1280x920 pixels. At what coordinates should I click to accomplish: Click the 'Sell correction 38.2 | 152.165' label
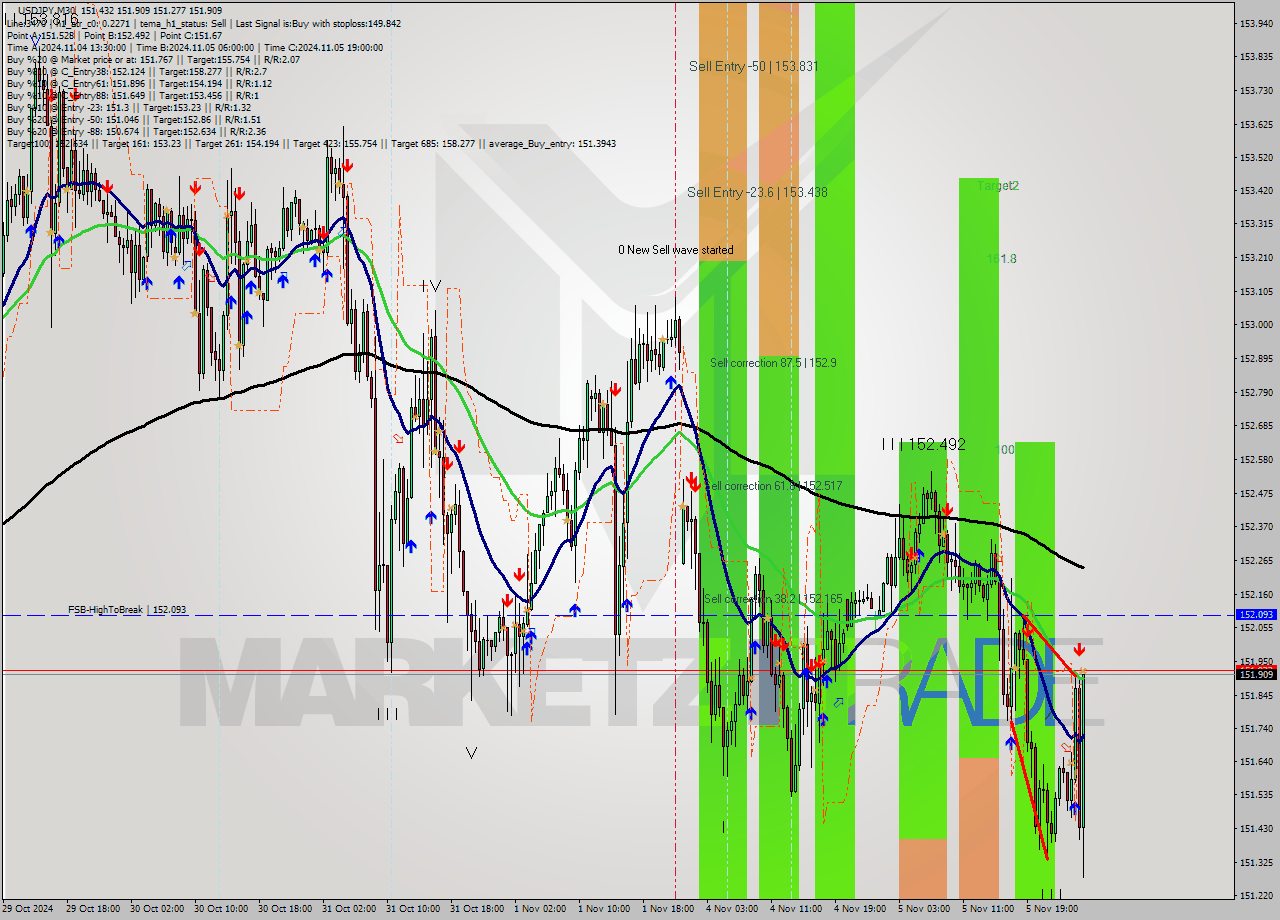773,599
